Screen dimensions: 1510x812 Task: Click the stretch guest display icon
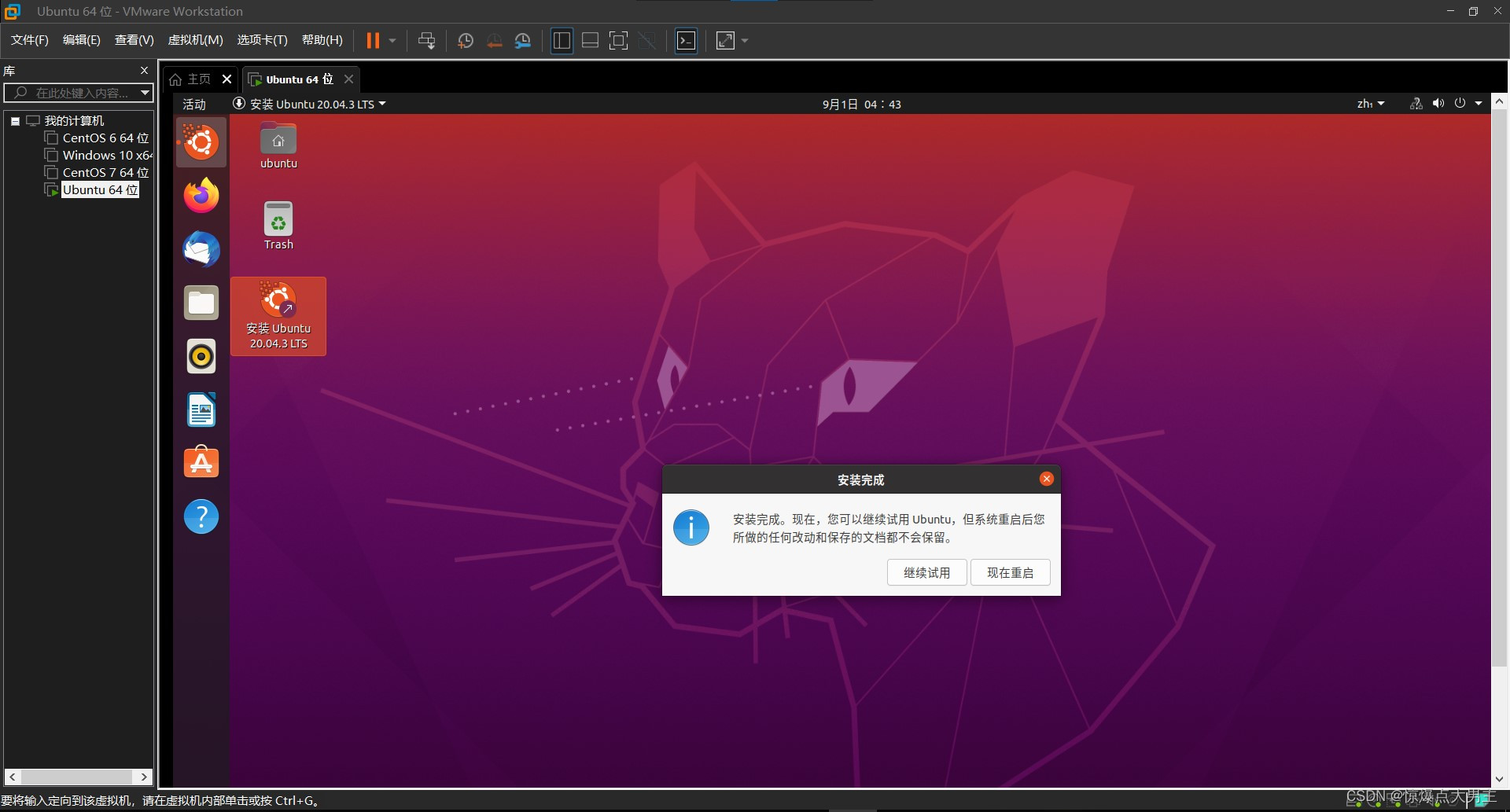pyautogui.click(x=725, y=41)
